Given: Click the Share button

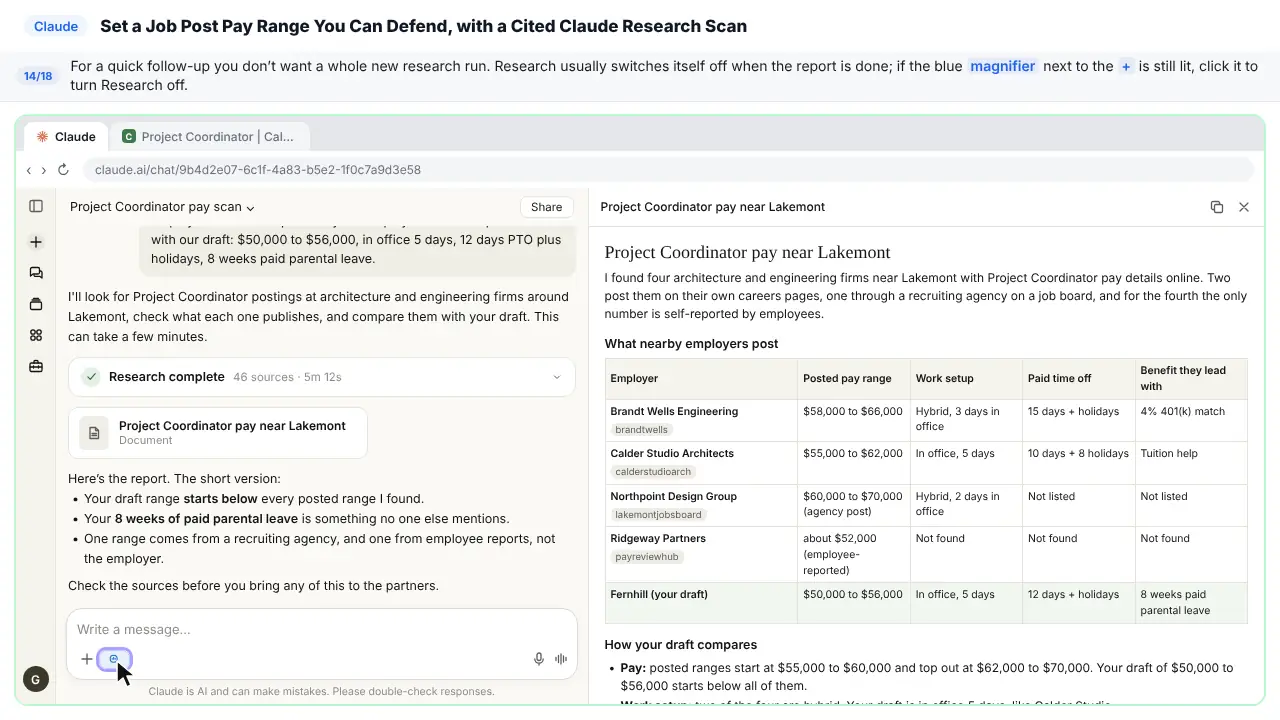Looking at the screenshot, I should (546, 207).
